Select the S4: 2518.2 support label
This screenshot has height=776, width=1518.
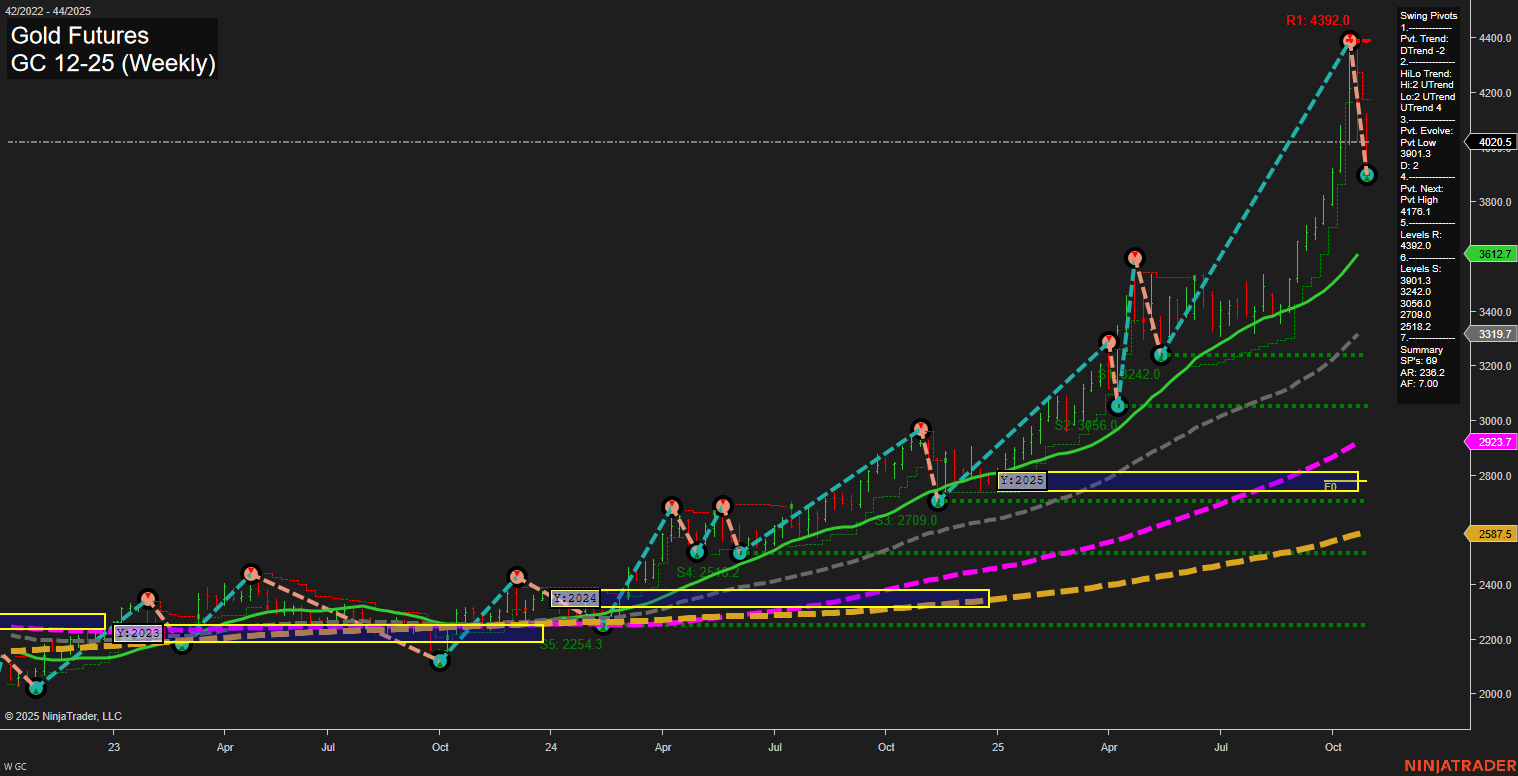click(x=708, y=572)
